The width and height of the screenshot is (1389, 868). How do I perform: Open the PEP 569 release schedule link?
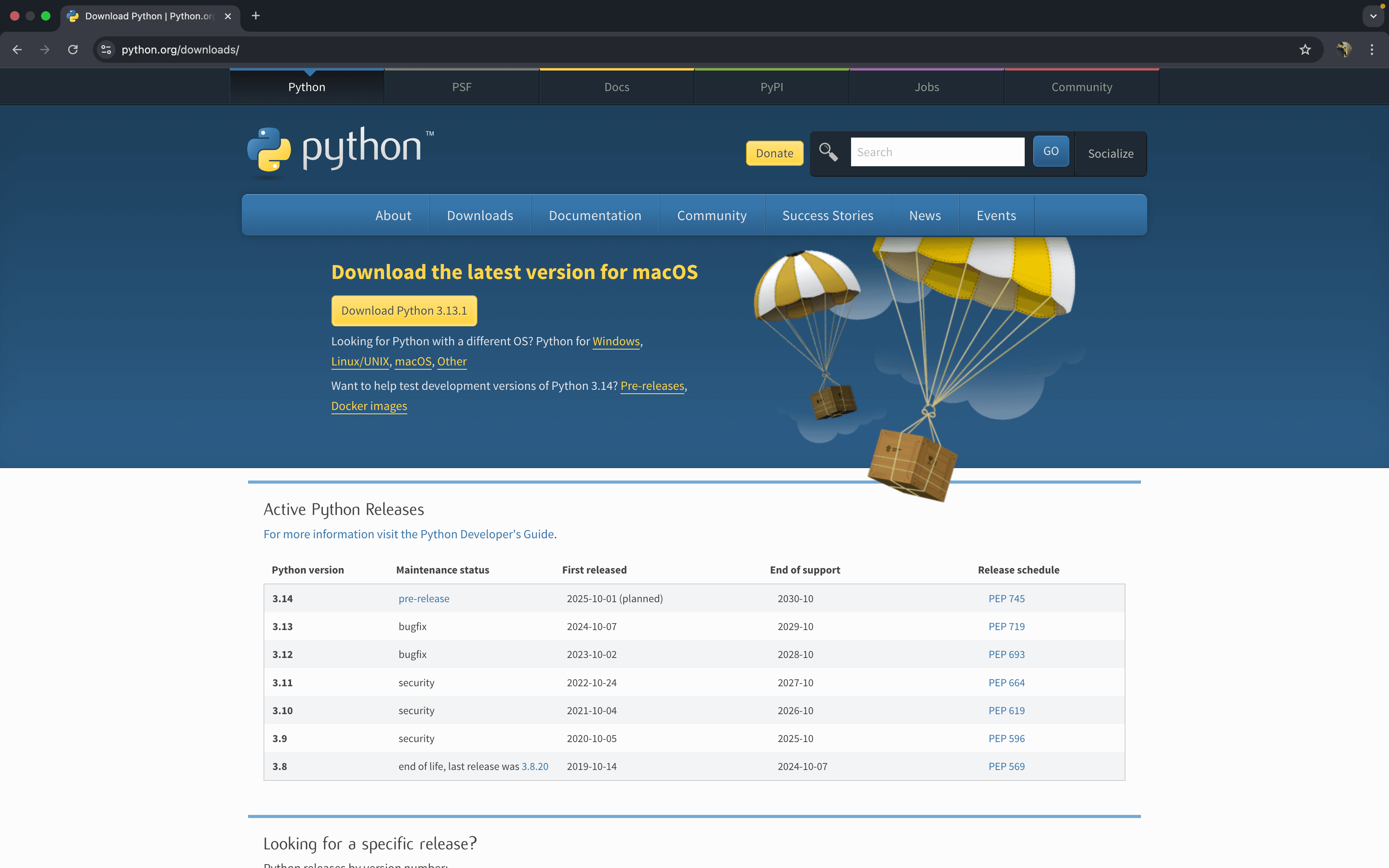point(1006,766)
